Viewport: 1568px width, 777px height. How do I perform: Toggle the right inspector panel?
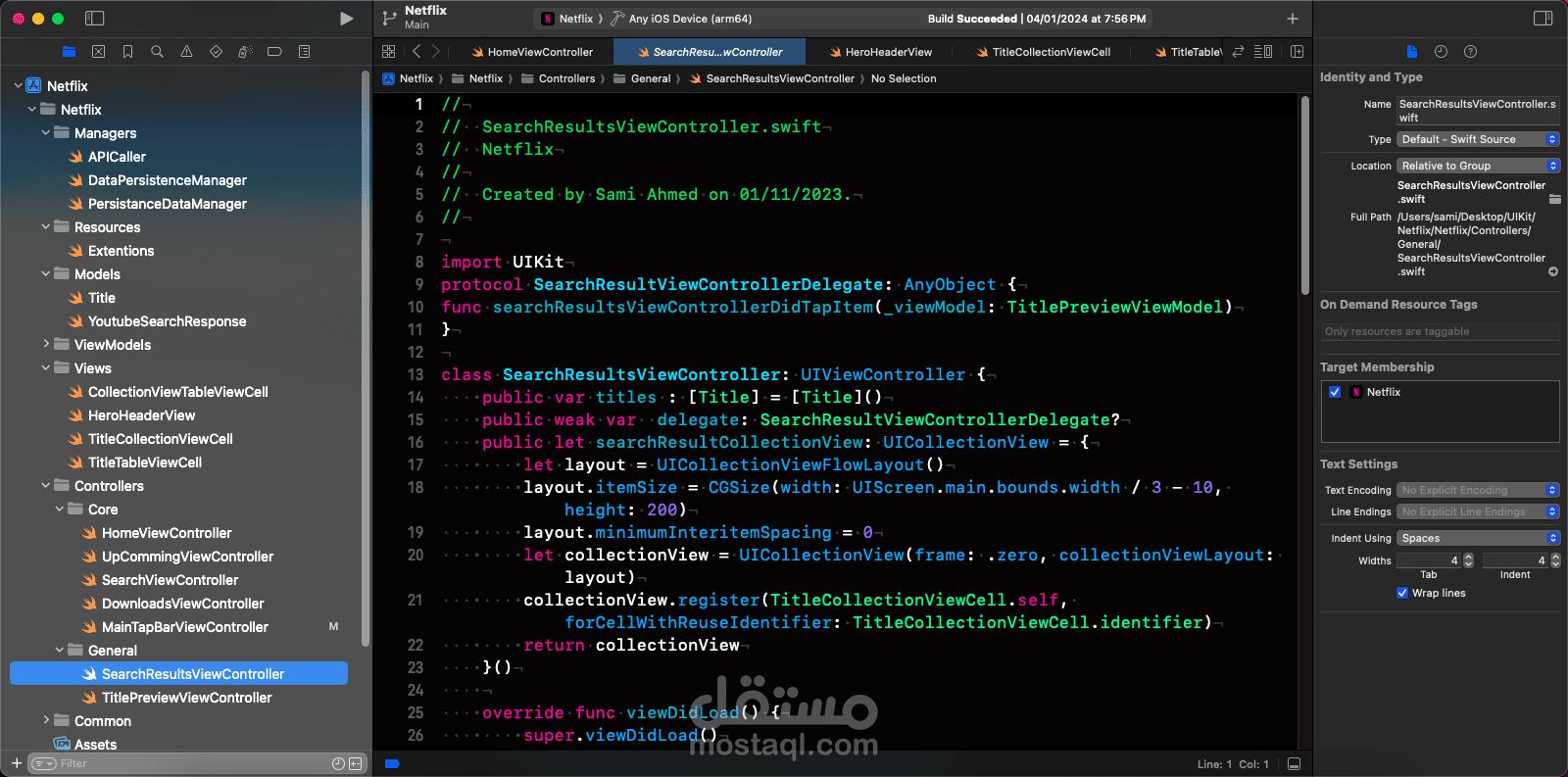tap(1543, 19)
